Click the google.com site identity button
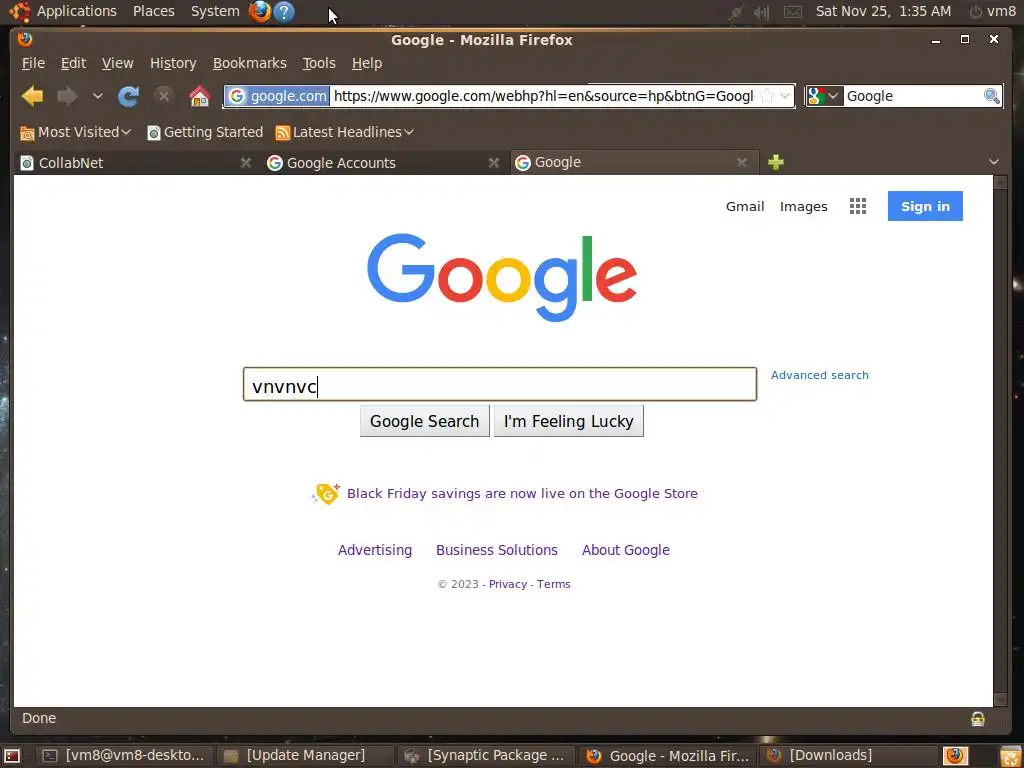Image resolution: width=1024 pixels, height=768 pixels. click(277, 96)
